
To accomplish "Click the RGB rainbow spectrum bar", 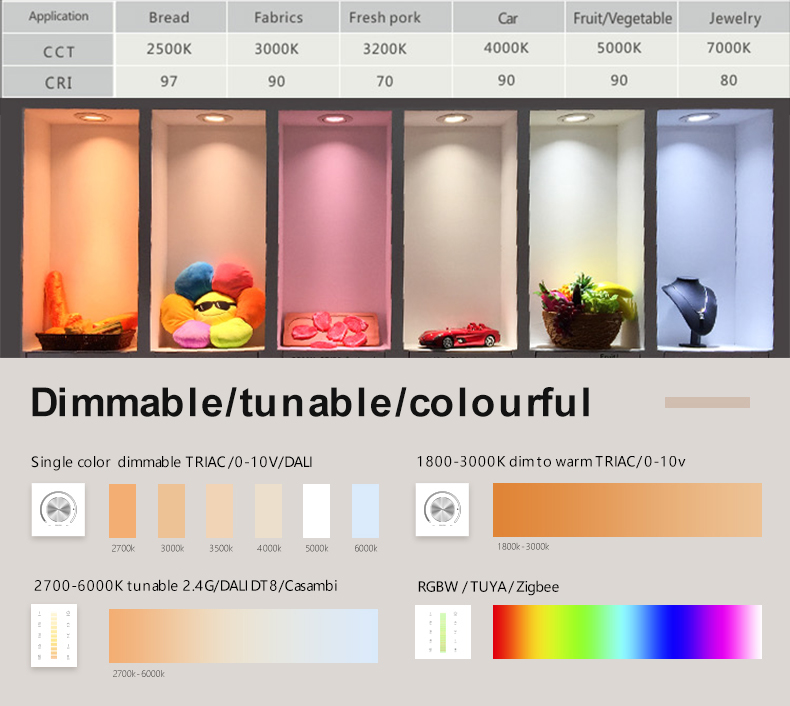I will [626, 631].
